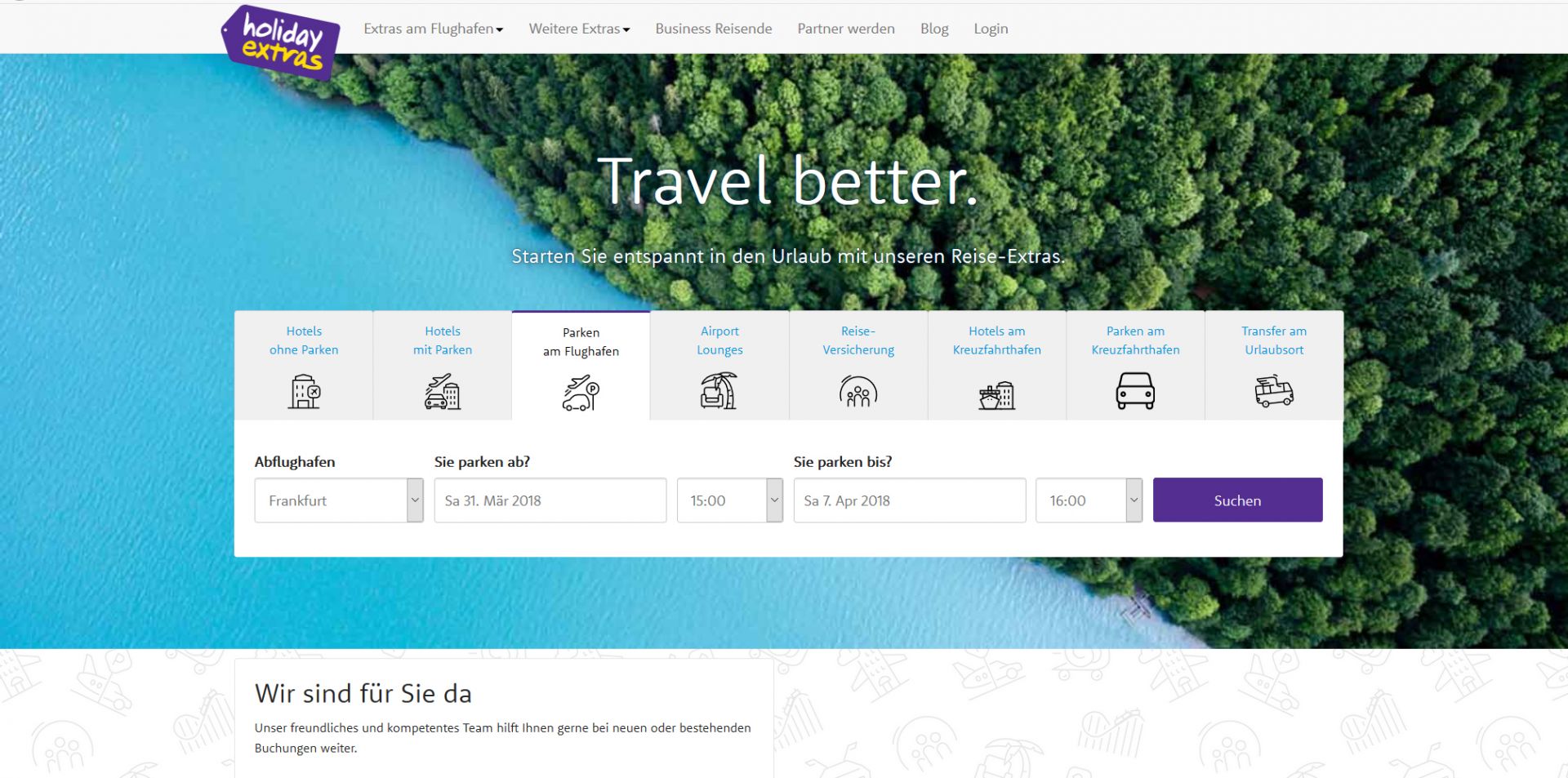Click the Sie parken bis date field
Viewport: 1568px width, 778px height.
pyautogui.click(x=910, y=500)
